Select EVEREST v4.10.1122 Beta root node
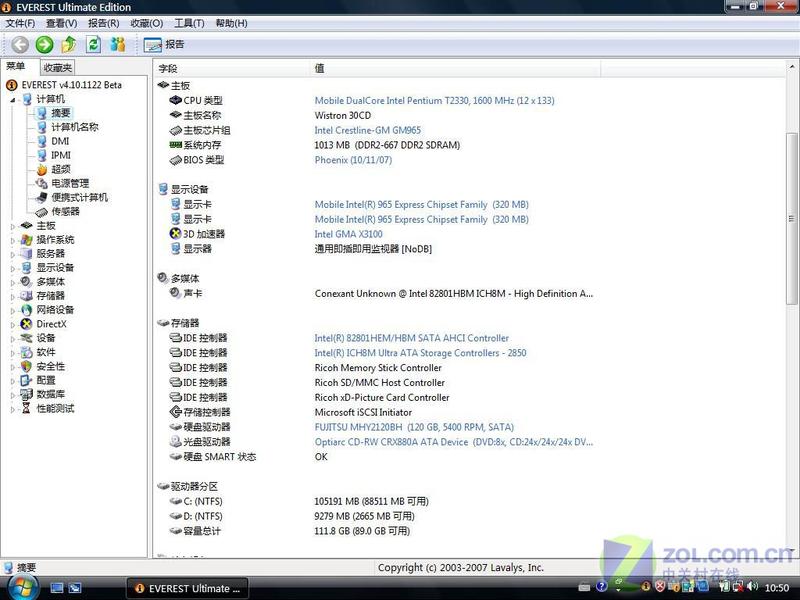This screenshot has height=600, width=800. [x=71, y=85]
